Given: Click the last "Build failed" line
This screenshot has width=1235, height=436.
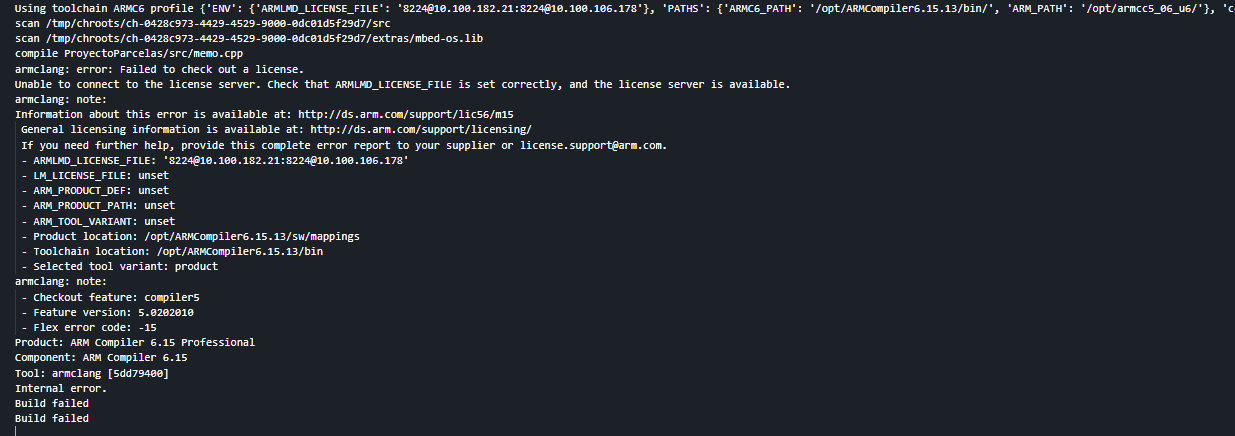Looking at the screenshot, I should pyautogui.click(x=52, y=418).
